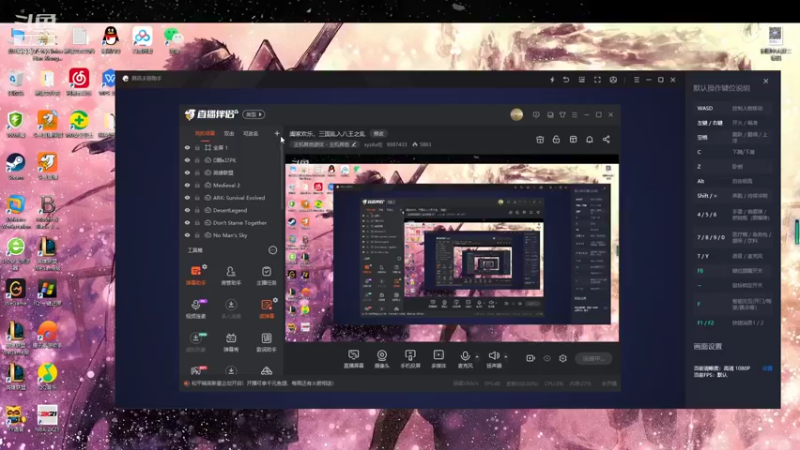Click the scrolling notice text in status bar

pyautogui.click(x=263, y=383)
